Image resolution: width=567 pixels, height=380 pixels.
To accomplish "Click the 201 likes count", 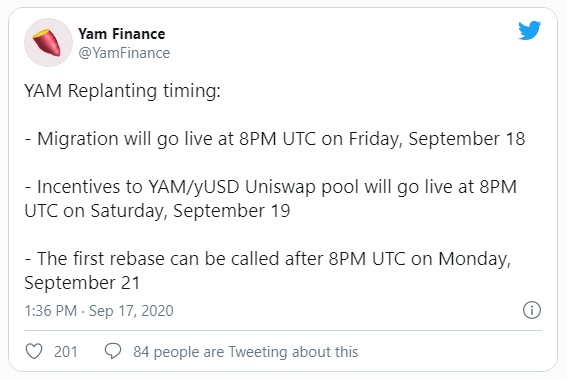I will click(66, 352).
